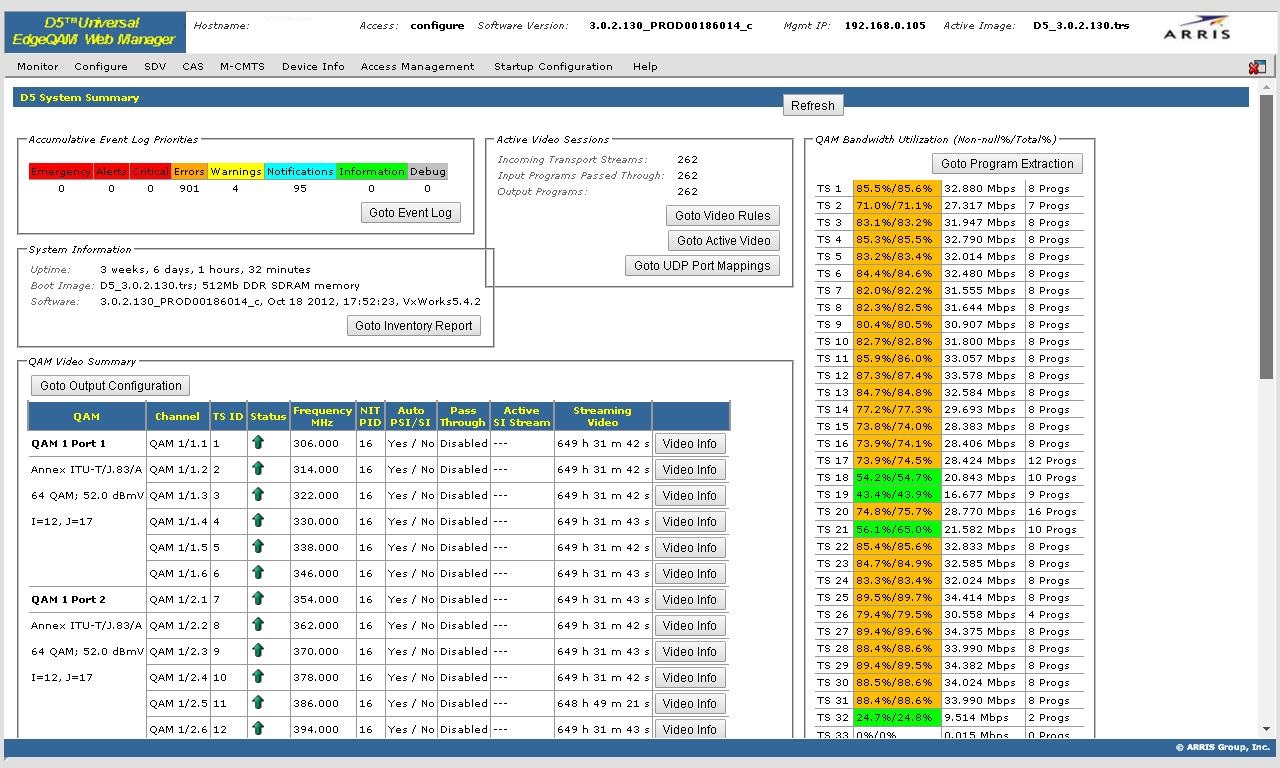Open the M-CMTS menu
The image size is (1280, 768).
(242, 67)
